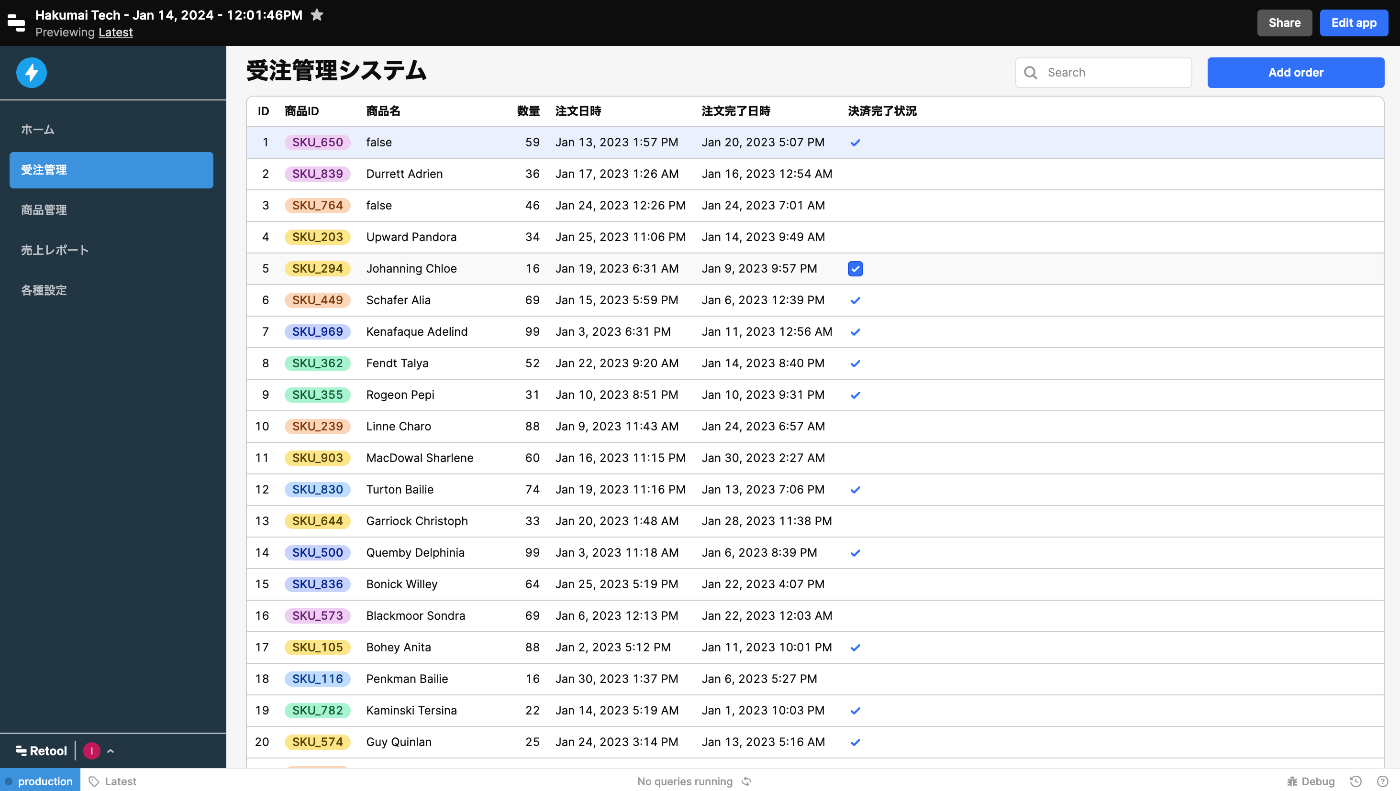The image size is (1400, 791).
Task: Click the SKU_830 tag
Action: tap(318, 489)
